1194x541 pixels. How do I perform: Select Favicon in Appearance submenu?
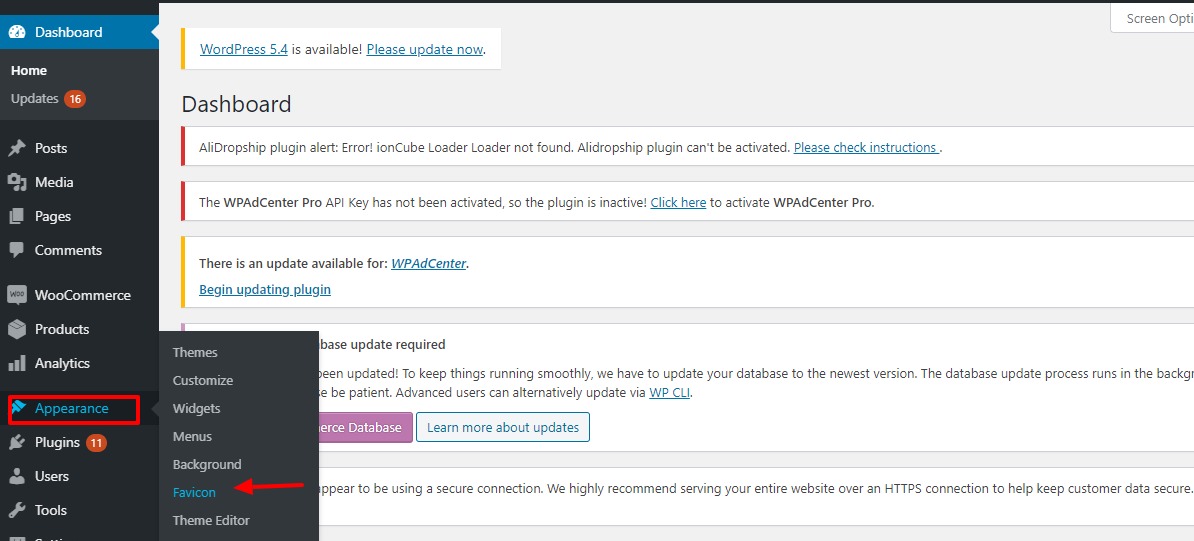click(x=194, y=492)
